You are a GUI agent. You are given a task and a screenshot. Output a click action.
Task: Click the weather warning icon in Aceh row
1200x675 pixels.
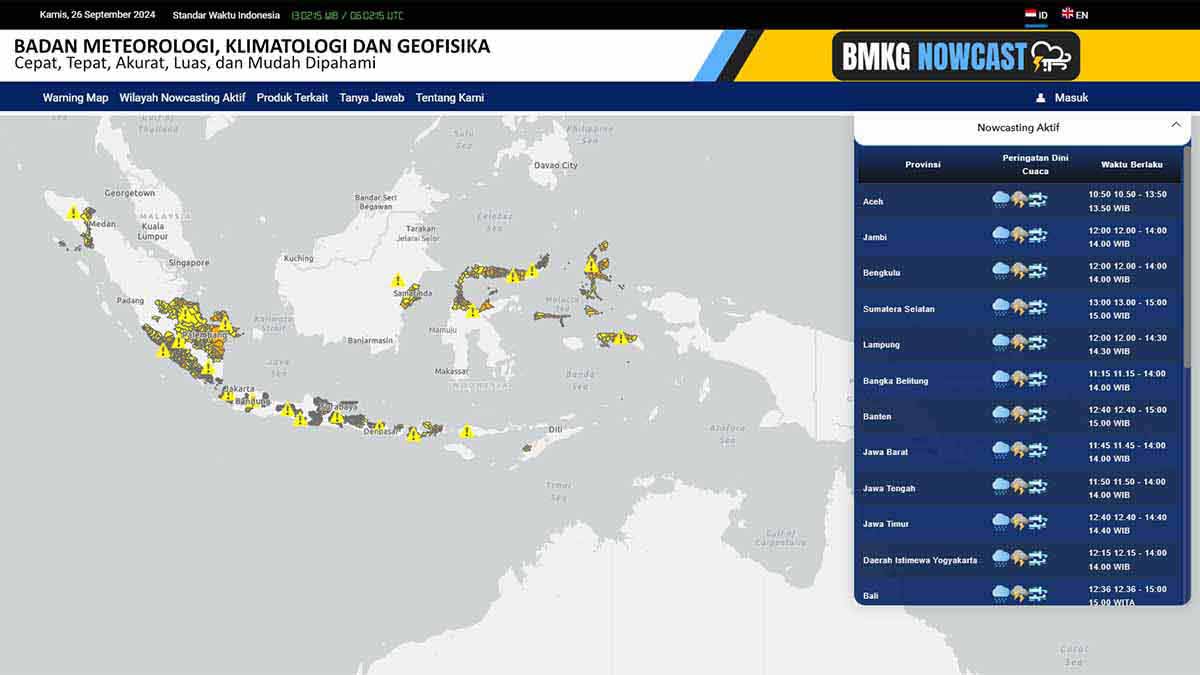tap(1019, 200)
